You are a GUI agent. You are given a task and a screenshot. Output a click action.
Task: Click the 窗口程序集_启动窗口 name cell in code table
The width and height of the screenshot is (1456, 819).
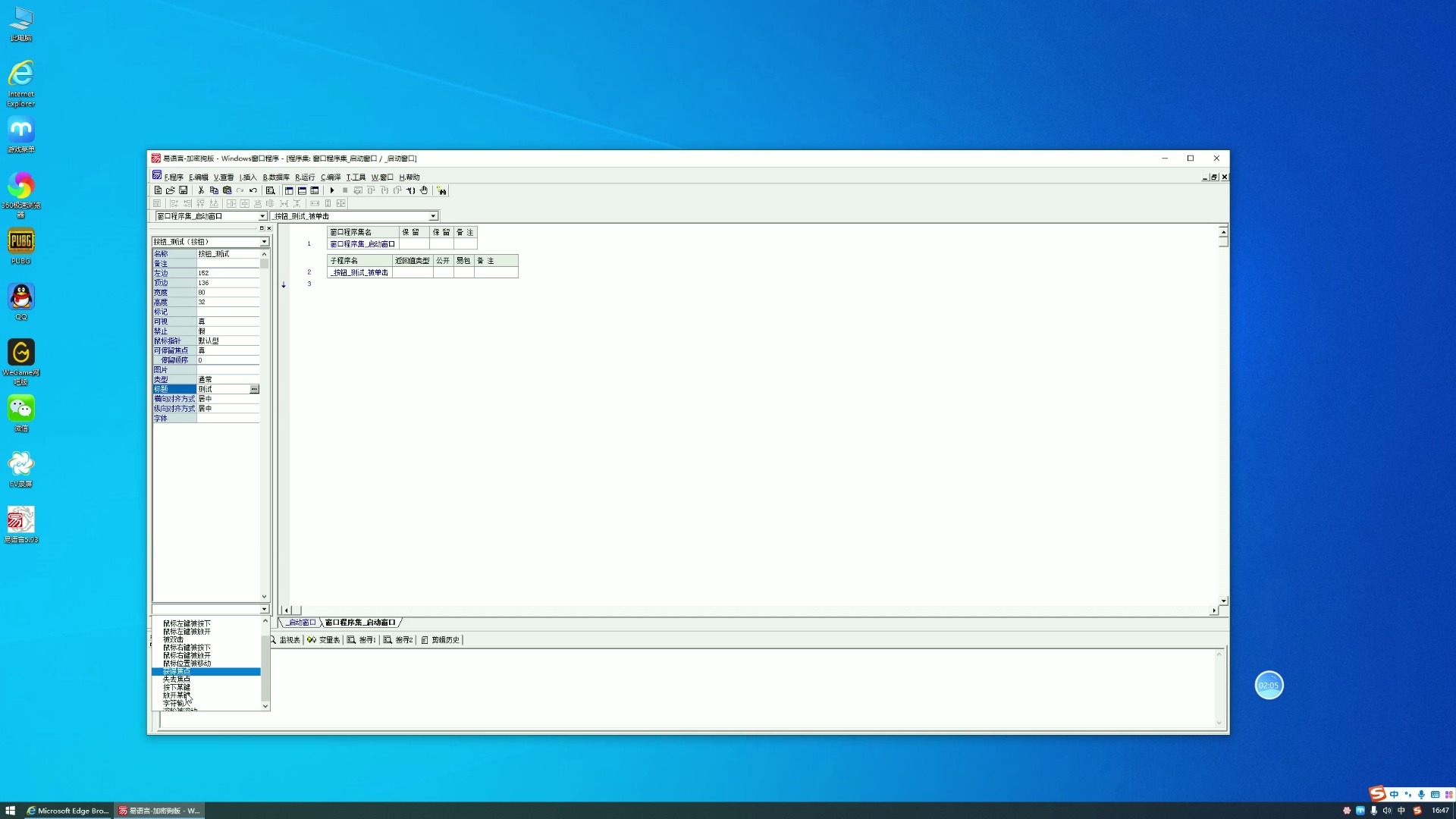click(362, 244)
